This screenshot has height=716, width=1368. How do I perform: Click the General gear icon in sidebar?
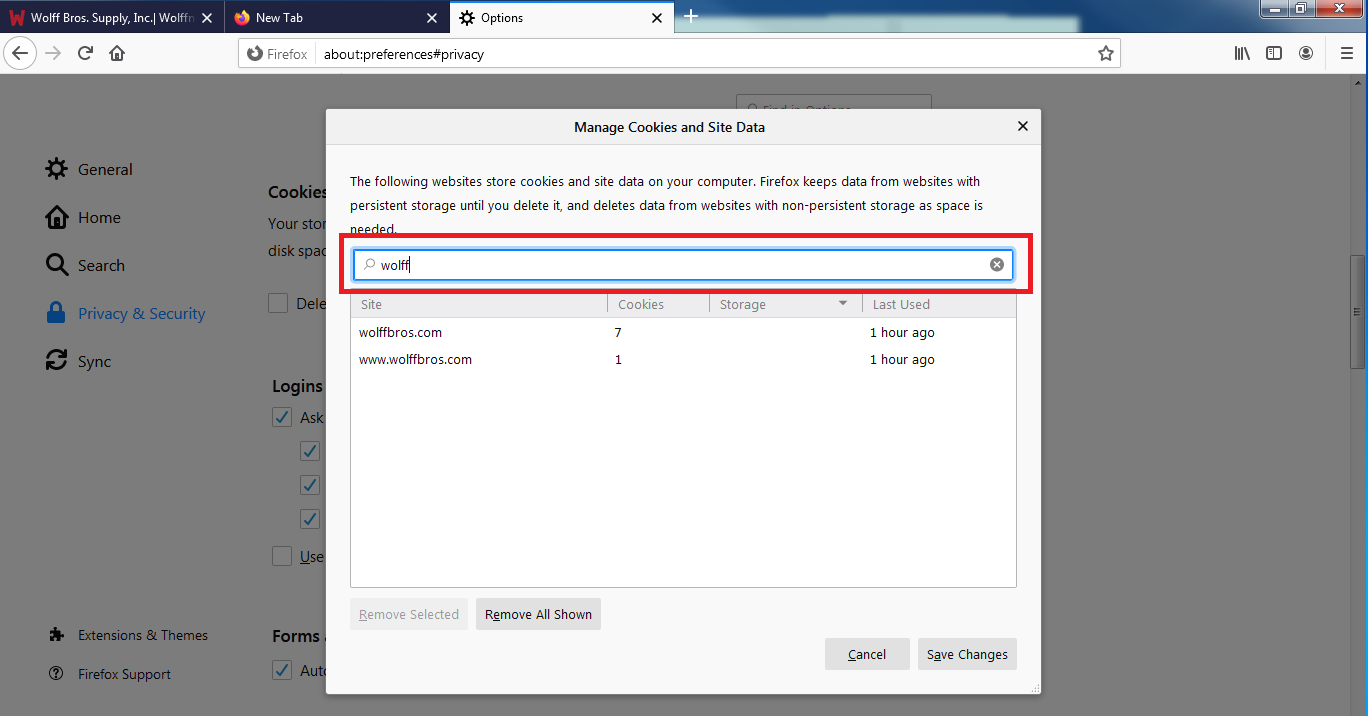(57, 169)
